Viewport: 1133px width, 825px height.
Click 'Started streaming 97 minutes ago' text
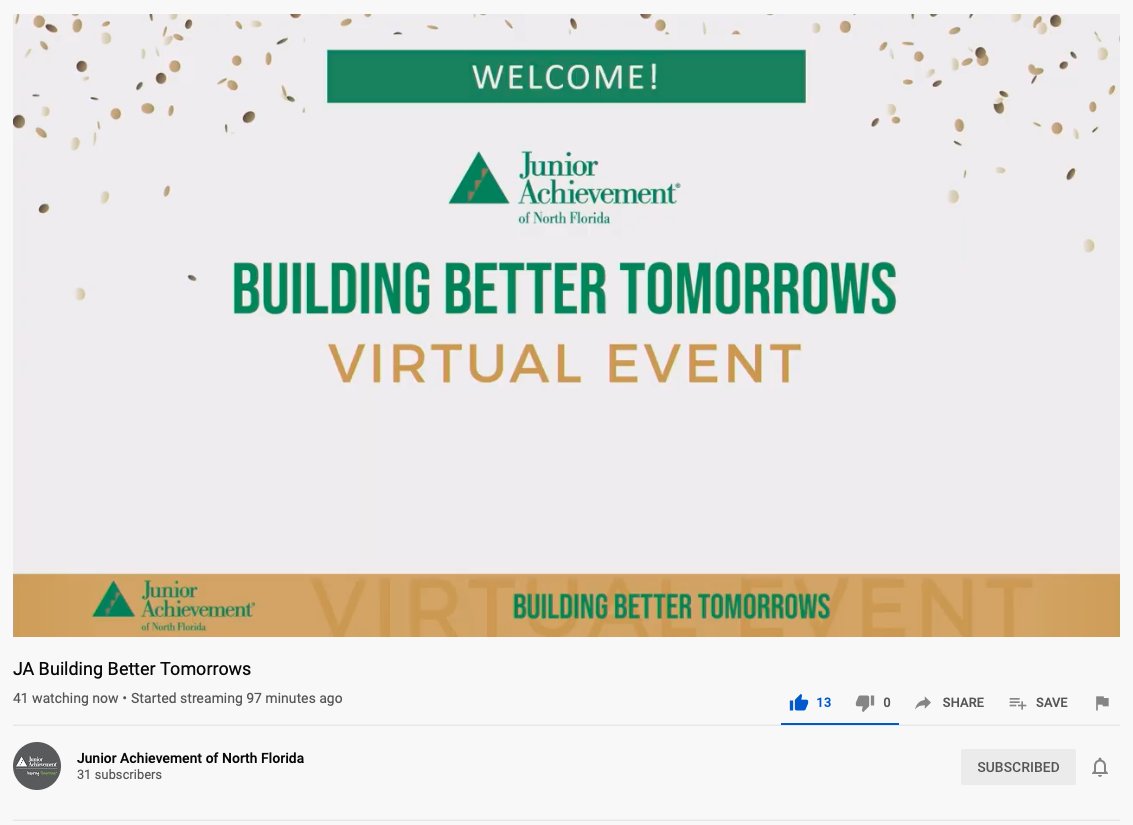[236, 699]
